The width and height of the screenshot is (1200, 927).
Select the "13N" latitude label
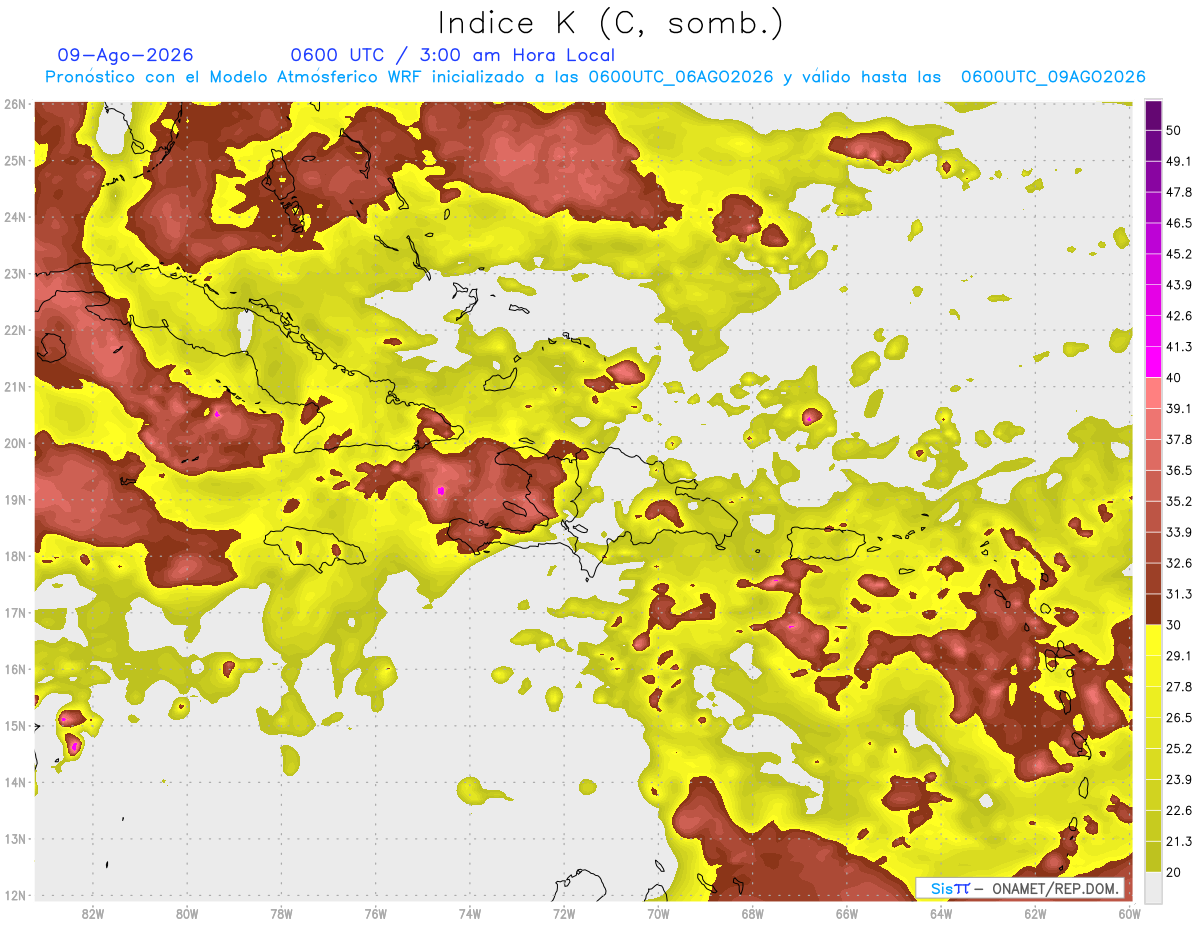15,838
